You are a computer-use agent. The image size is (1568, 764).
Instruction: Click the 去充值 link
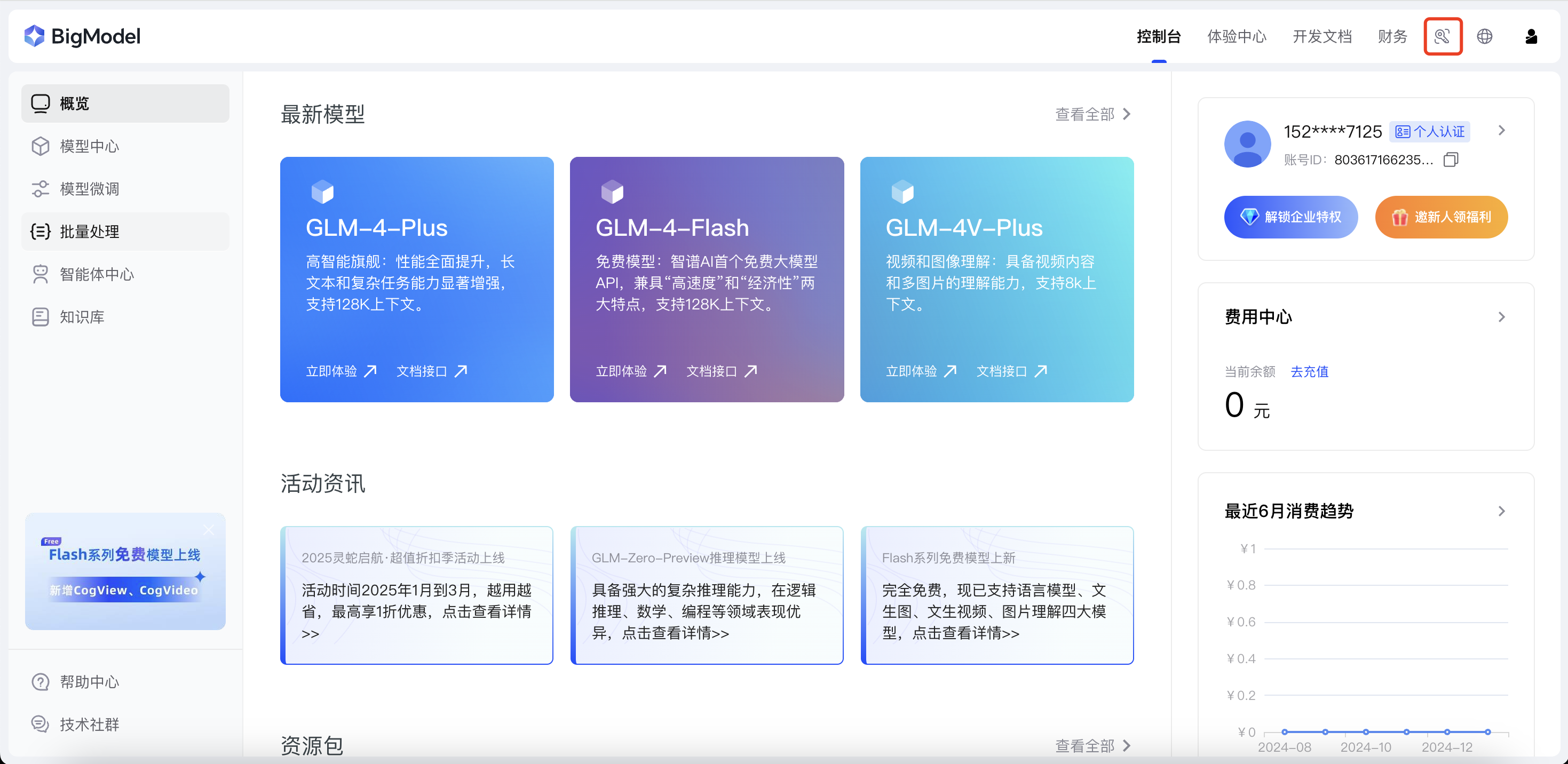point(1309,372)
